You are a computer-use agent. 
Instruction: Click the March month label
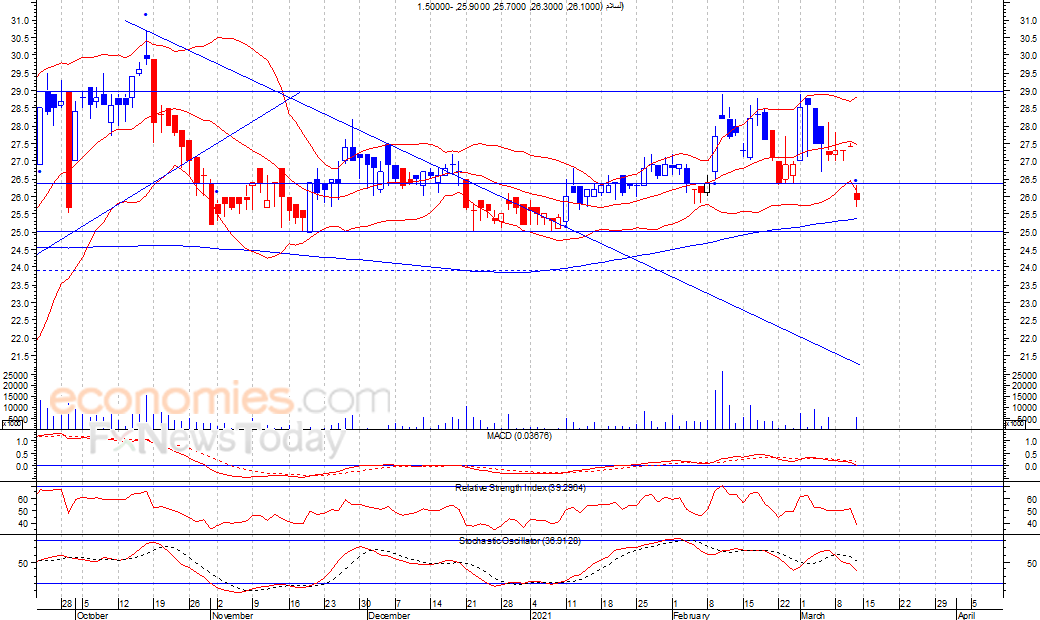click(x=812, y=615)
